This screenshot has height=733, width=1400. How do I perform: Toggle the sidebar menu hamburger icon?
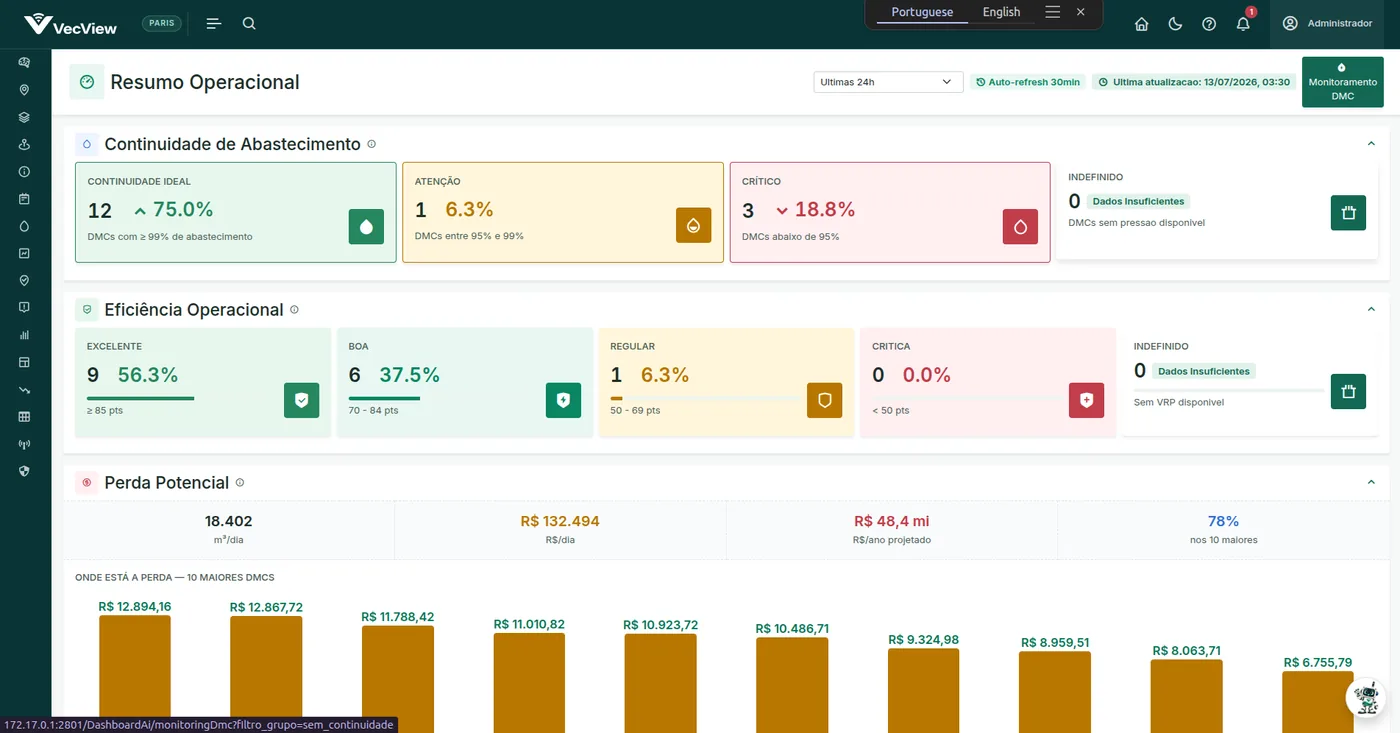213,23
